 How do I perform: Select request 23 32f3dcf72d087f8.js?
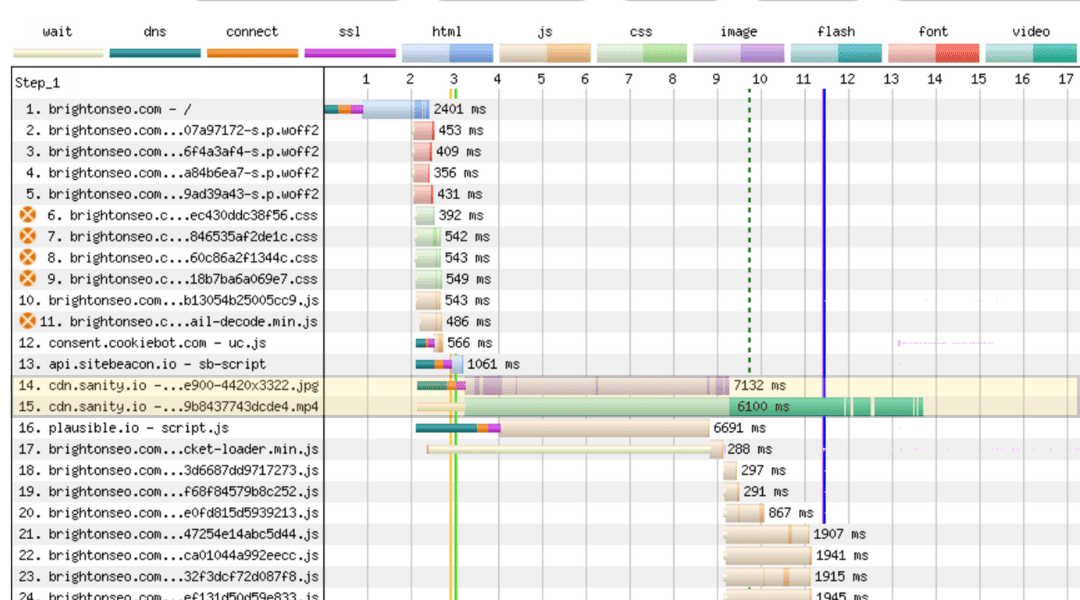pos(168,577)
